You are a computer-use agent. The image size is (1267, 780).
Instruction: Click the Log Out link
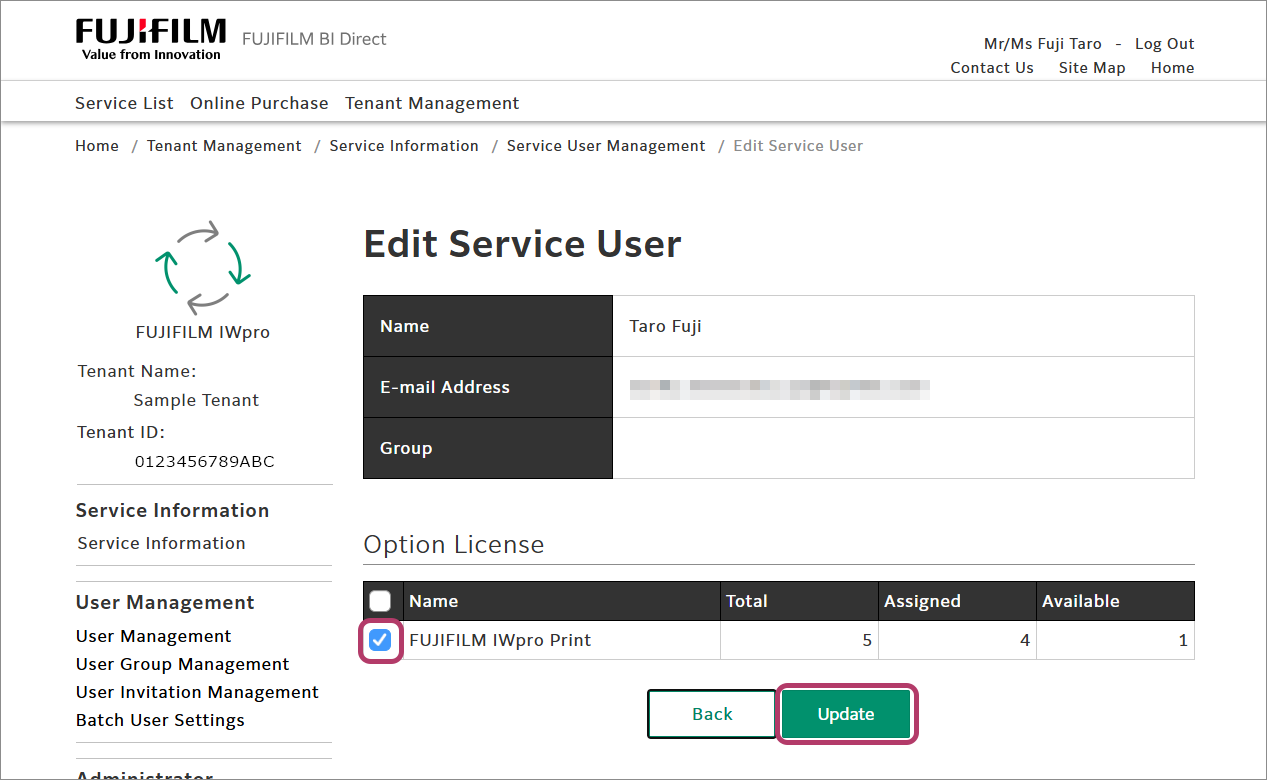(1164, 44)
